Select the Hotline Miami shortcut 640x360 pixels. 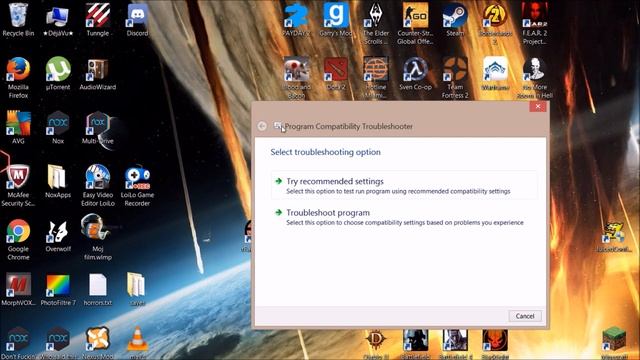[x=376, y=78]
